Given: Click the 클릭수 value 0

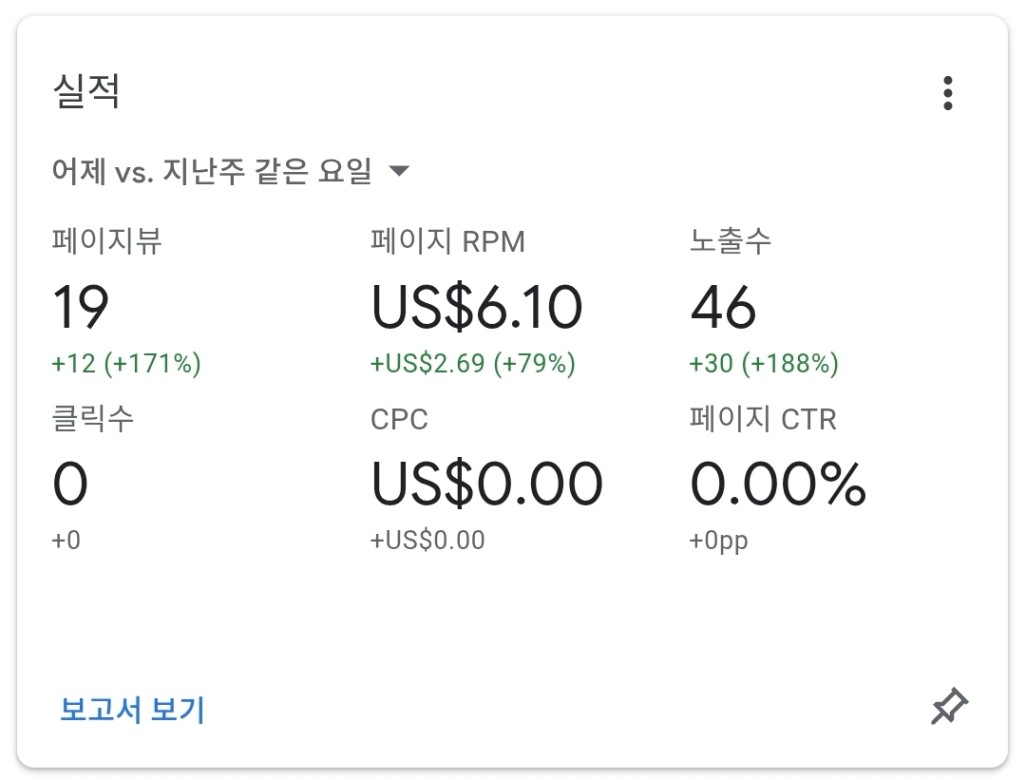Looking at the screenshot, I should tap(70, 484).
